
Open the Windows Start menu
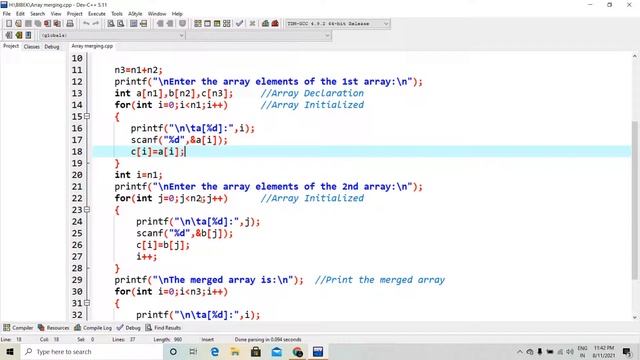click(10, 351)
